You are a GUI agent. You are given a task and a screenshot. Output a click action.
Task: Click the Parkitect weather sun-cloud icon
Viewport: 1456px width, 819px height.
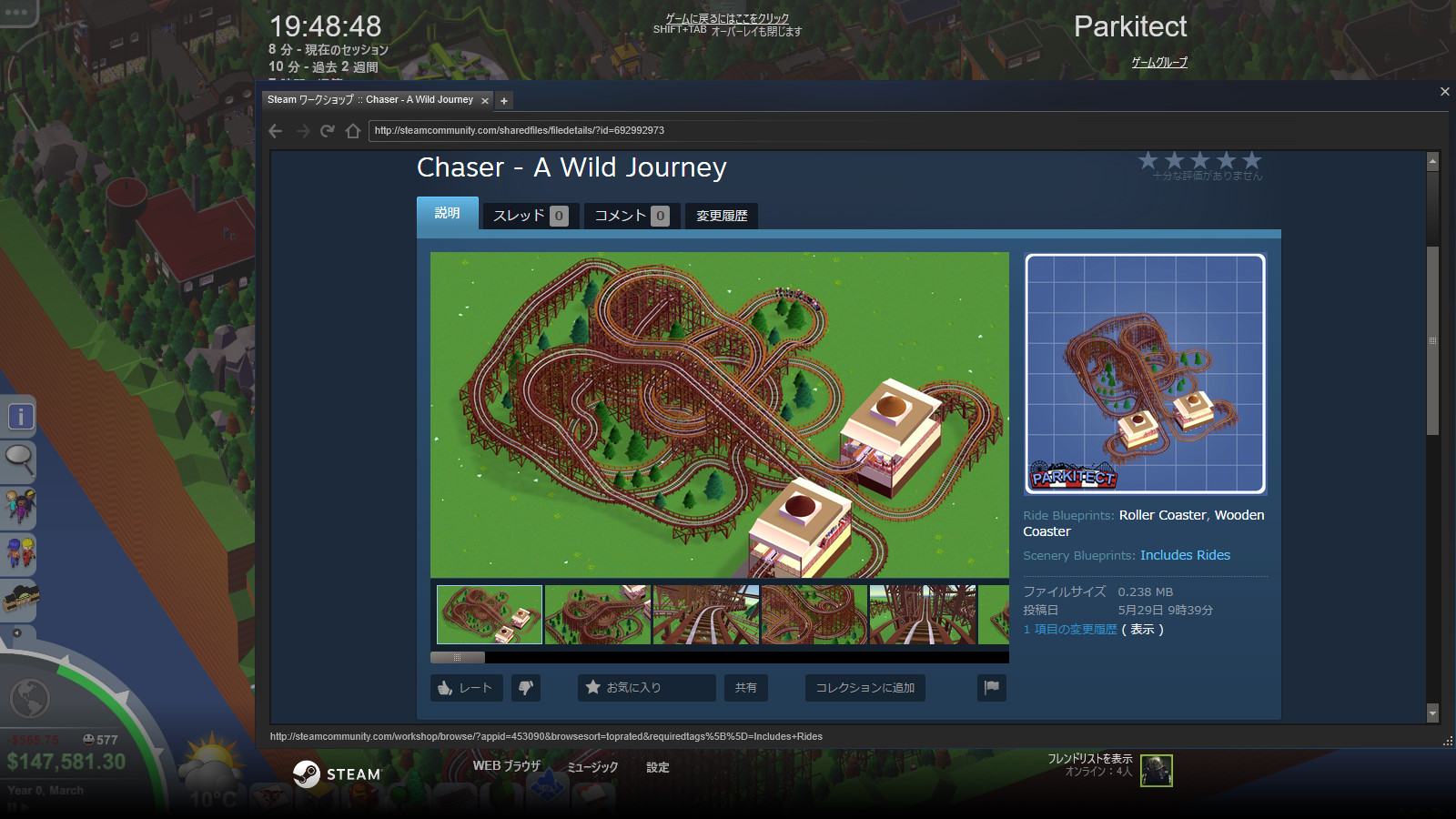210,762
